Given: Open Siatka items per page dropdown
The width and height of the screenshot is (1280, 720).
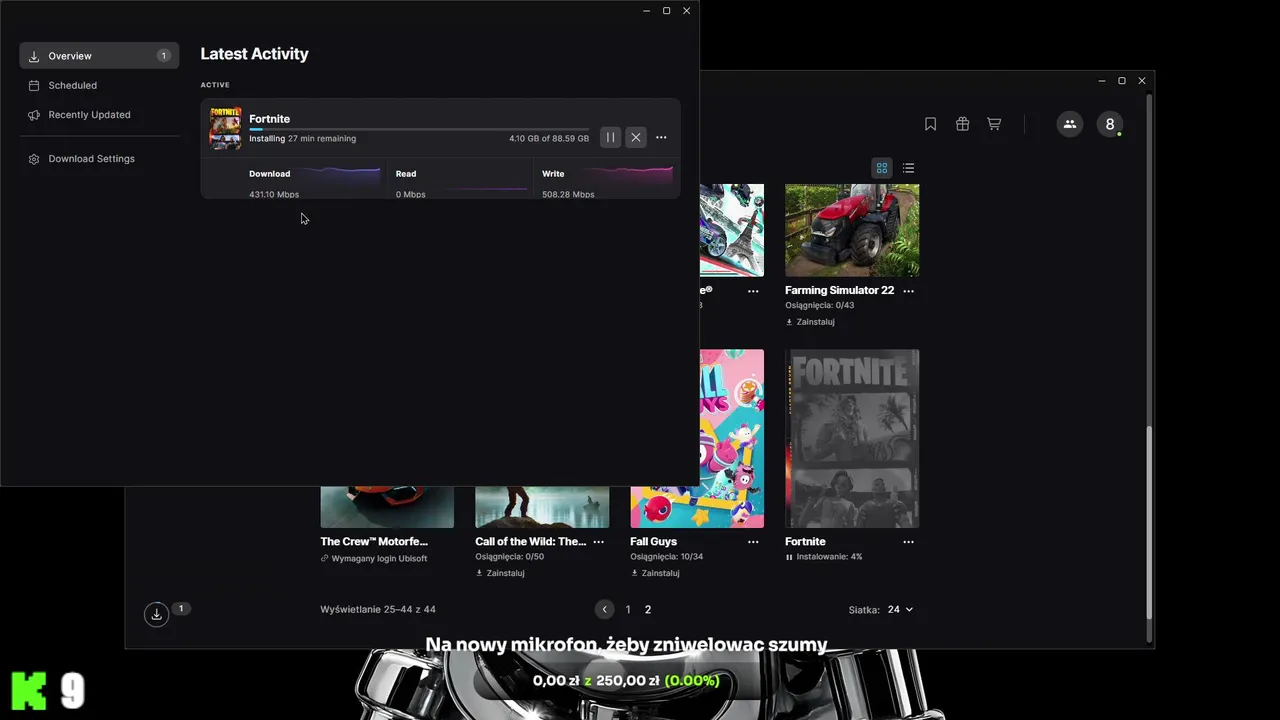Looking at the screenshot, I should (x=900, y=609).
